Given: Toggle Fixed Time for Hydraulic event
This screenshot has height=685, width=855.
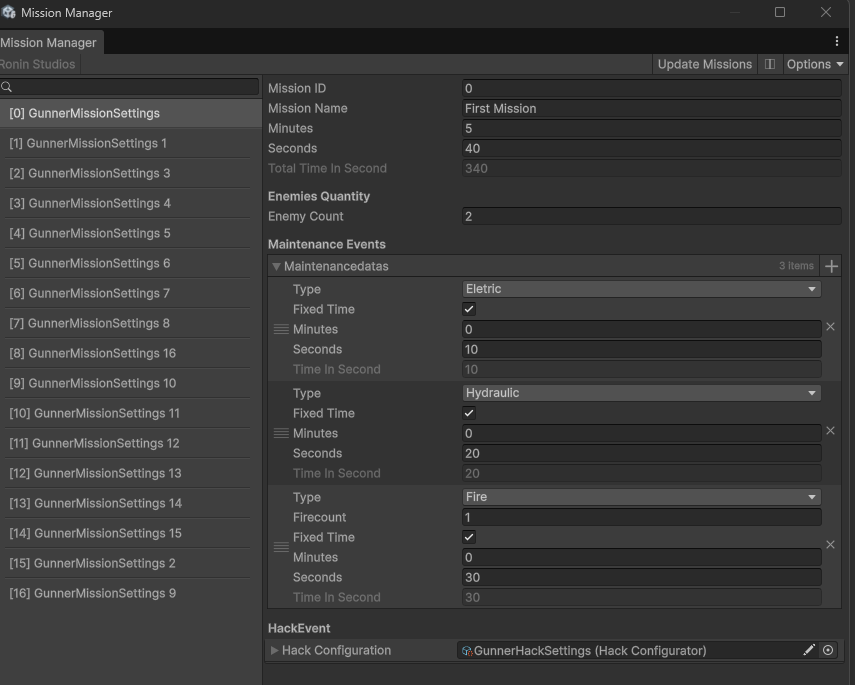Looking at the screenshot, I should point(469,413).
